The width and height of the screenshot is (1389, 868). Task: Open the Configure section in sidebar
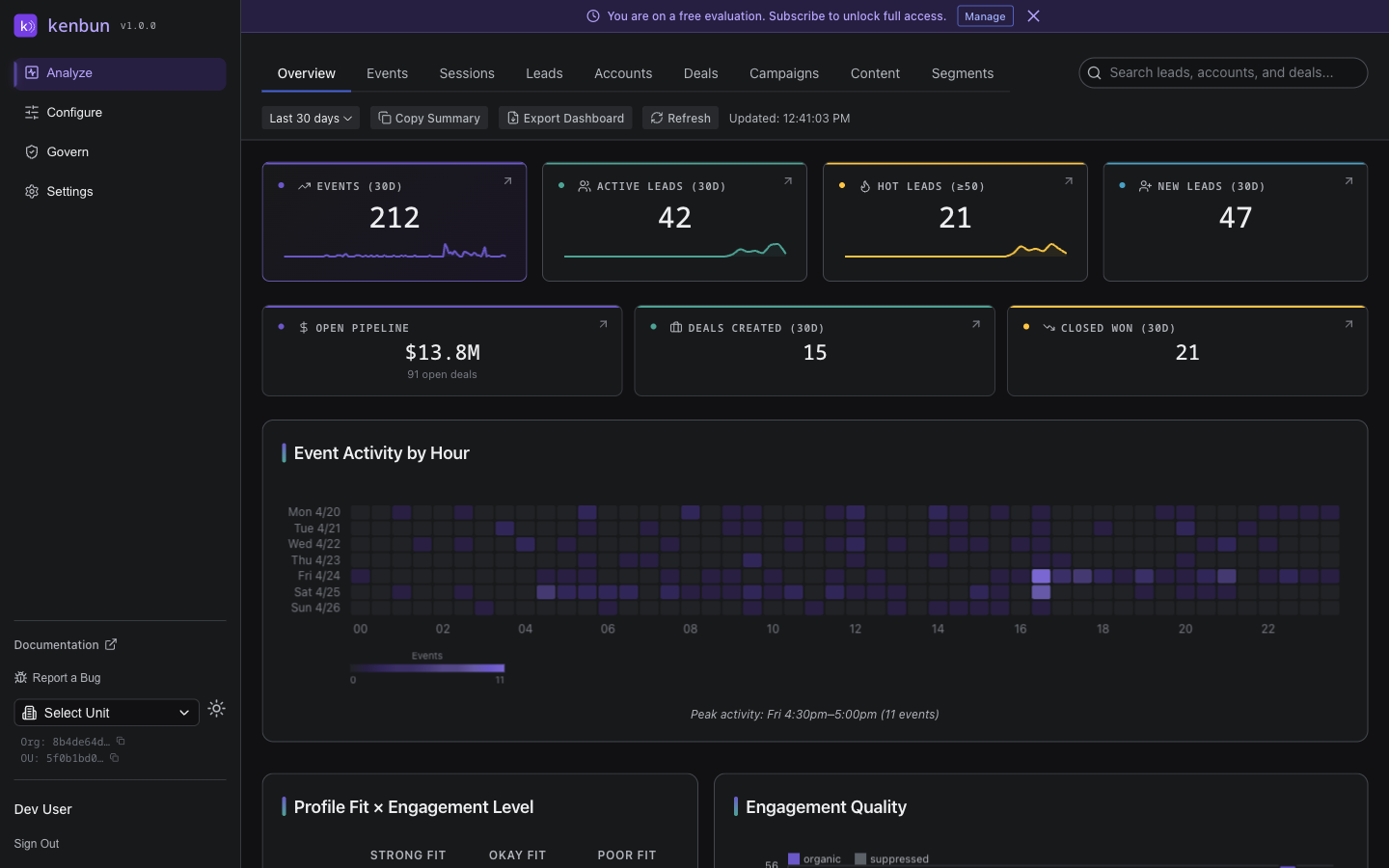coord(121,113)
